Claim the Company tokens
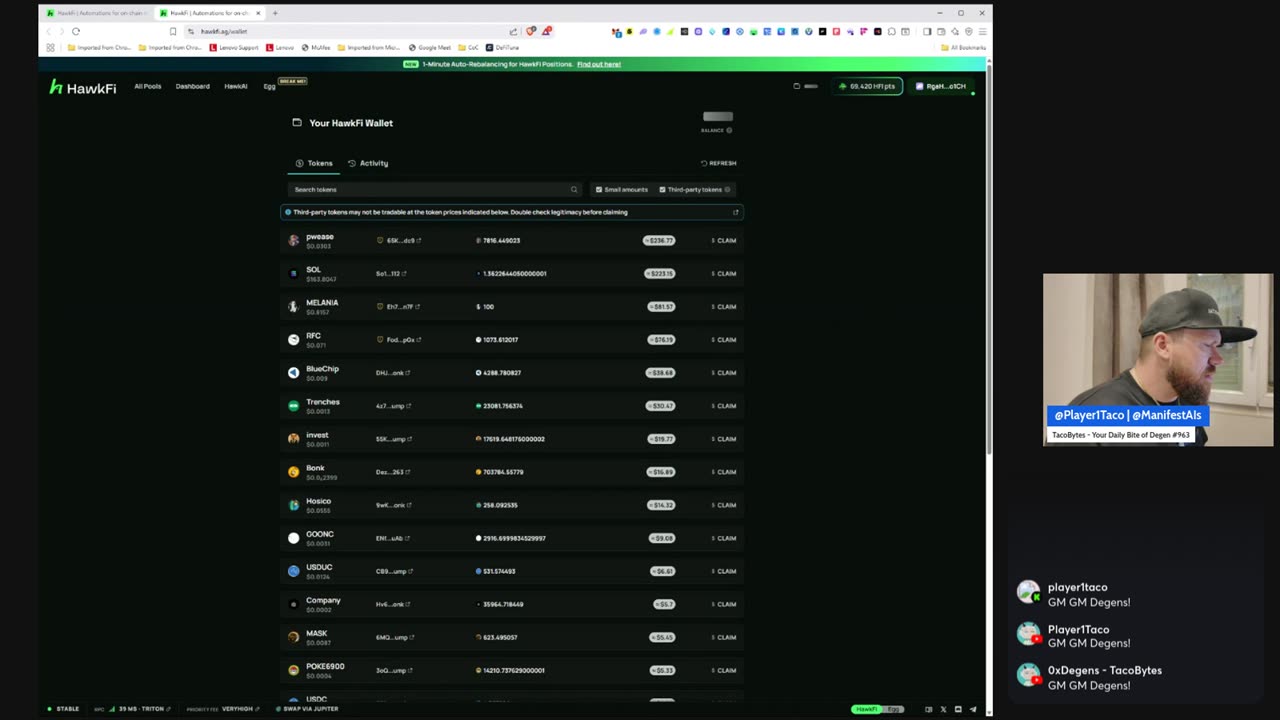This screenshot has width=1280, height=720. (x=724, y=603)
